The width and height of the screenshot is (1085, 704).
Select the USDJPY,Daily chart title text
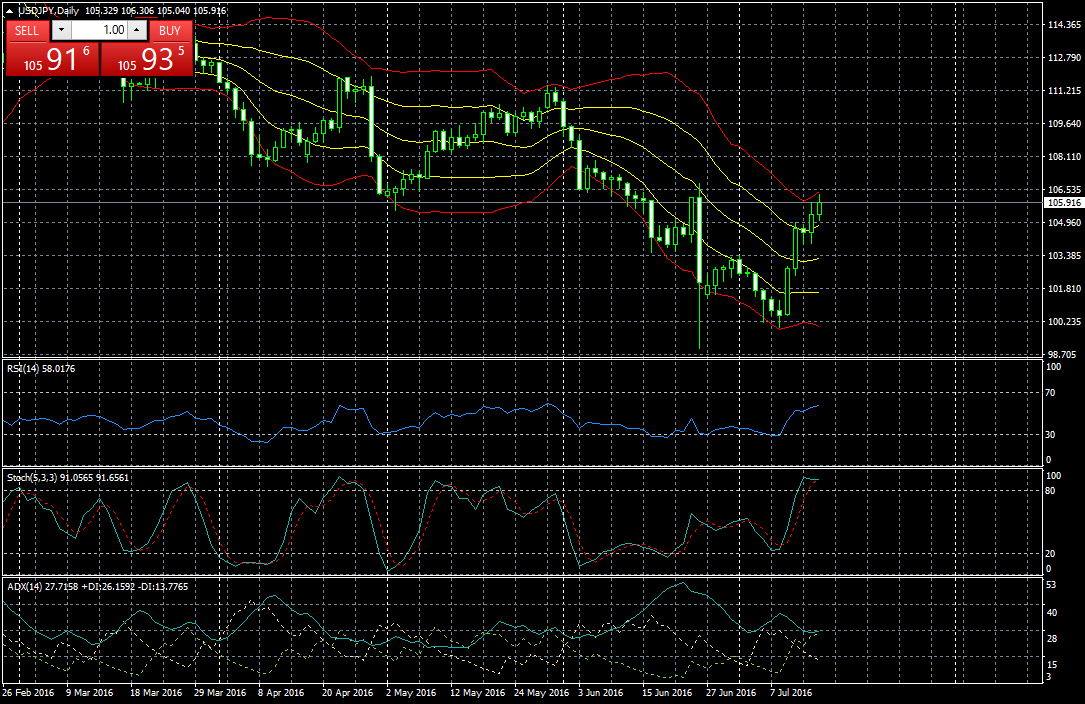[x=50, y=10]
